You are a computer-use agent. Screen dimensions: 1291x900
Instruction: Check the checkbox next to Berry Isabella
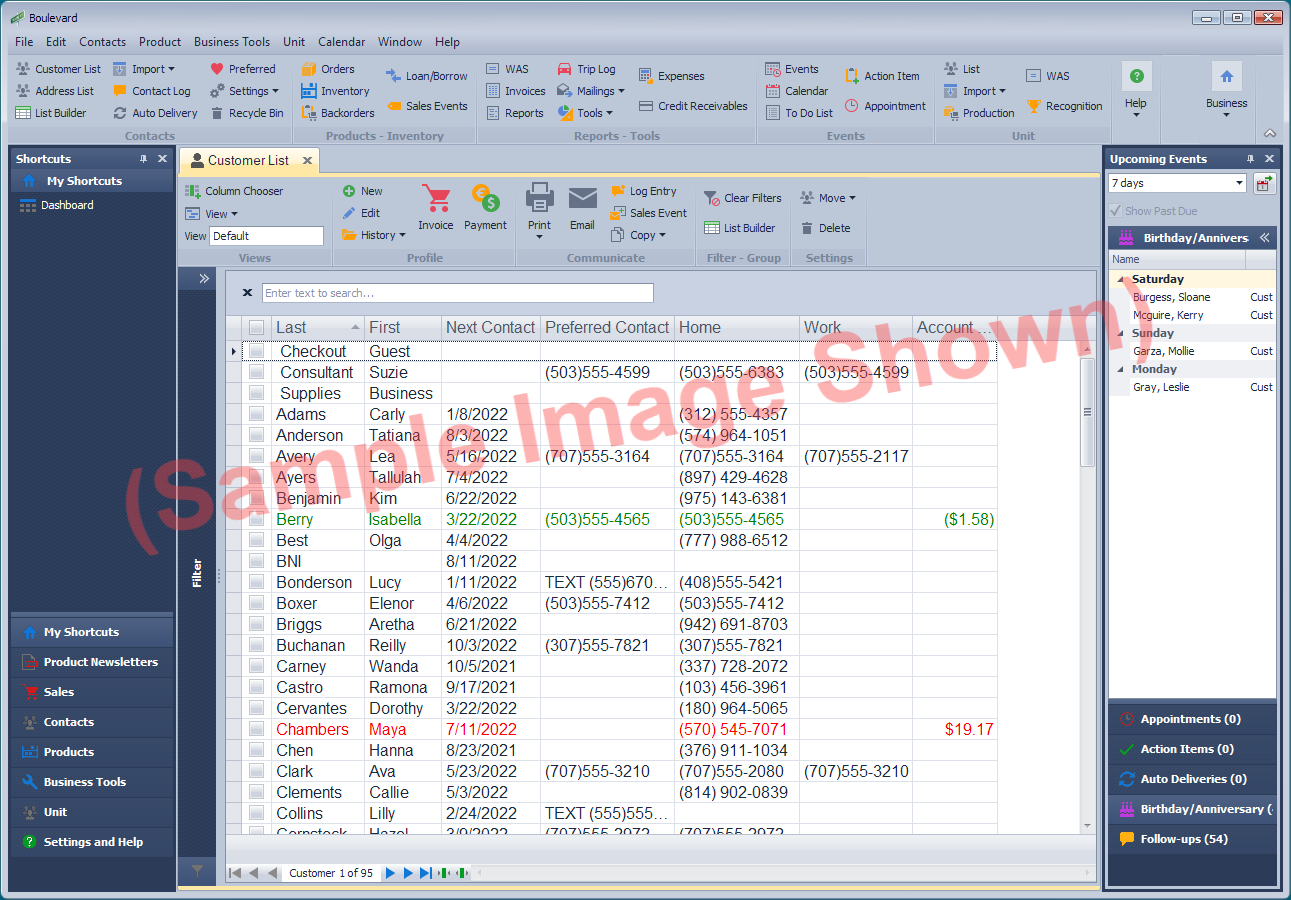click(258, 519)
